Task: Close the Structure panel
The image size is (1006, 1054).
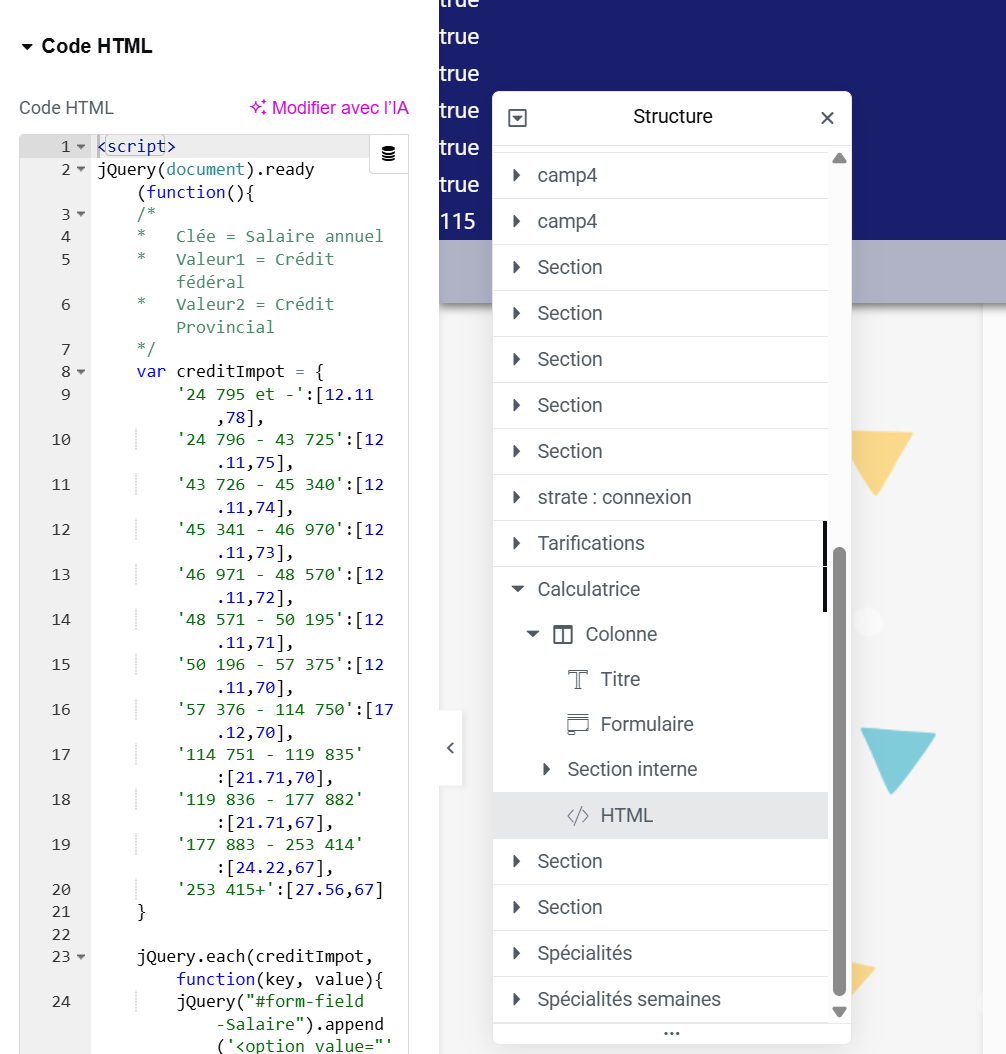Action: point(827,118)
